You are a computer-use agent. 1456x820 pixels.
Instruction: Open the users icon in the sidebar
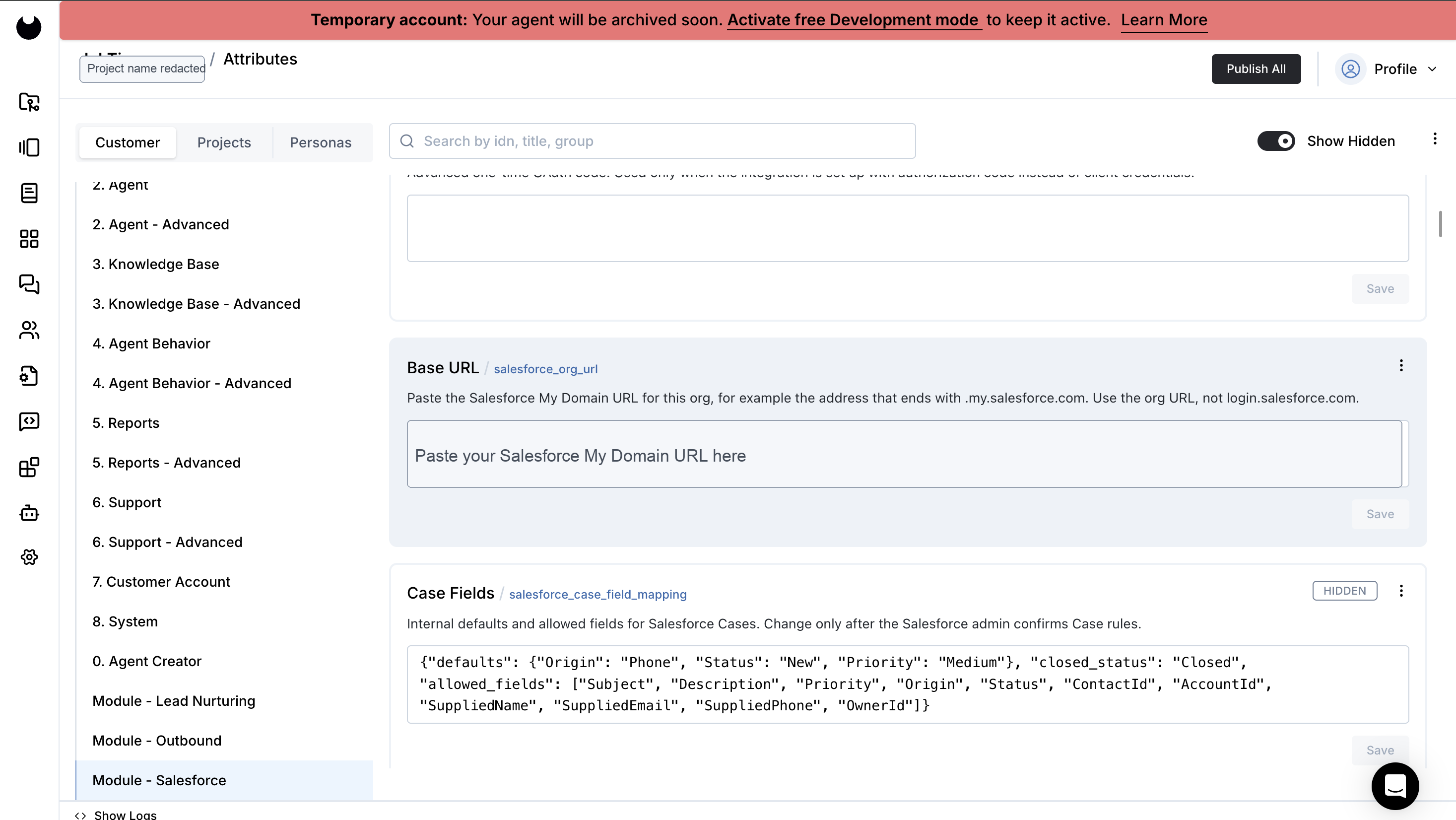[x=29, y=330]
